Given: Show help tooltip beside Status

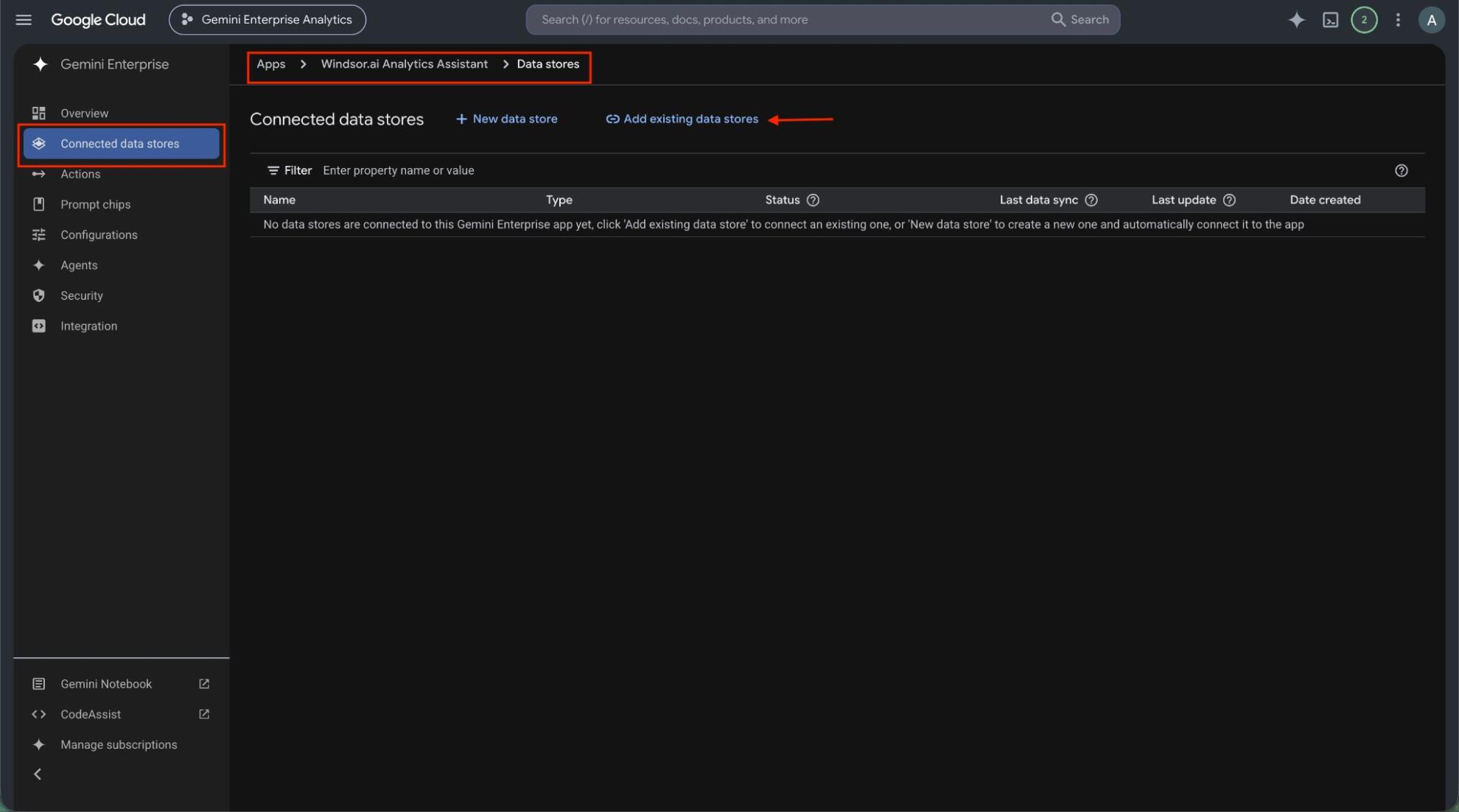Looking at the screenshot, I should coord(813,200).
